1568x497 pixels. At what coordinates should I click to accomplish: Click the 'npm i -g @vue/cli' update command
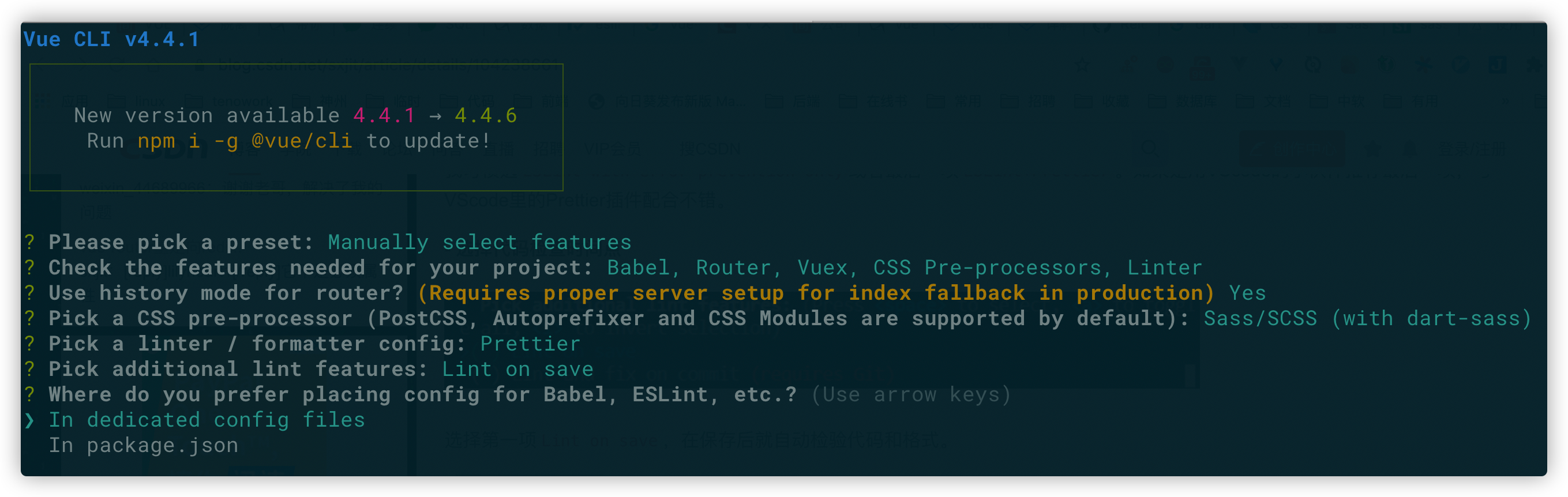[x=245, y=141]
